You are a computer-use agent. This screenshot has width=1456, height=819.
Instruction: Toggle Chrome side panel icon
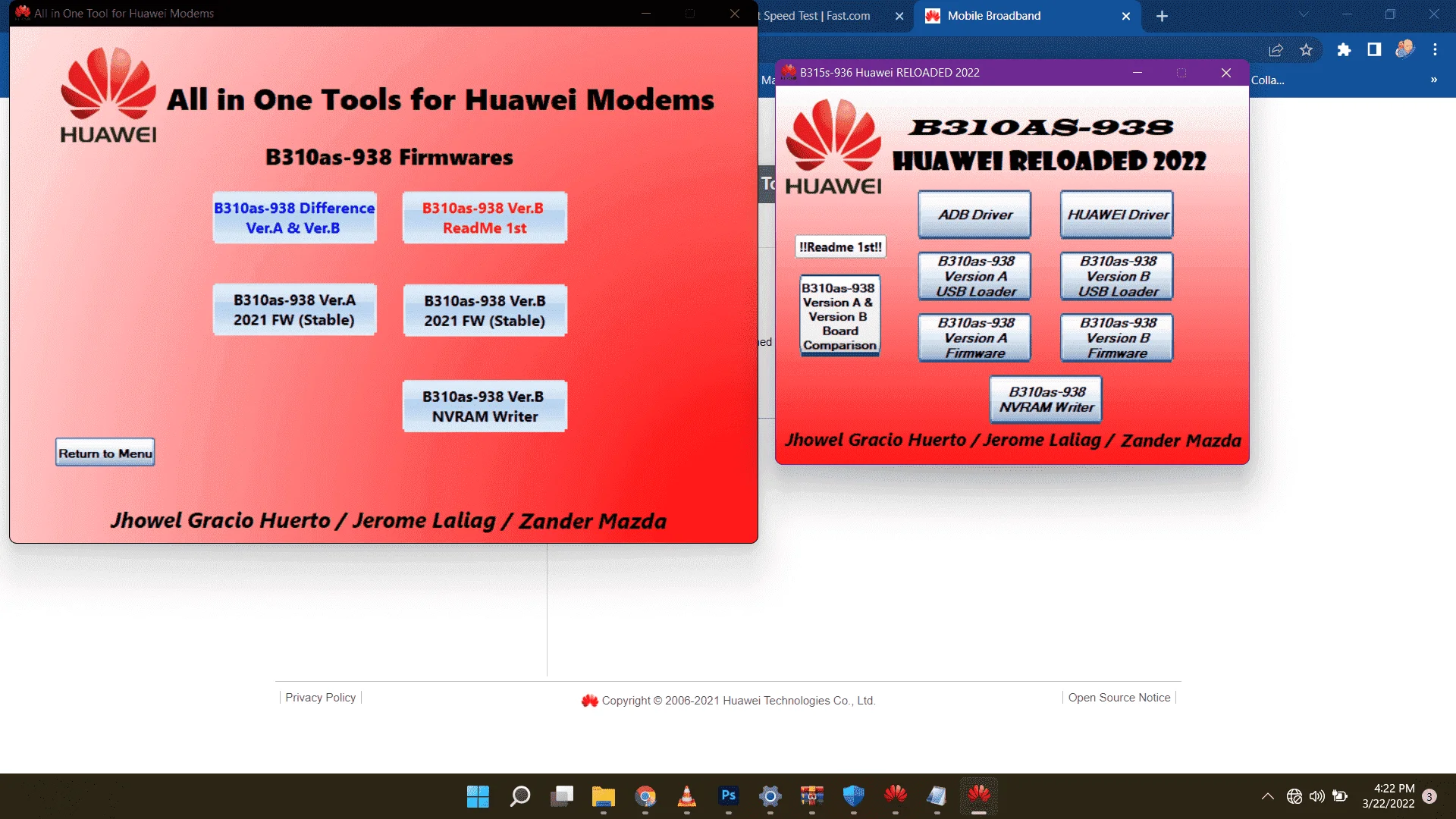point(1374,50)
